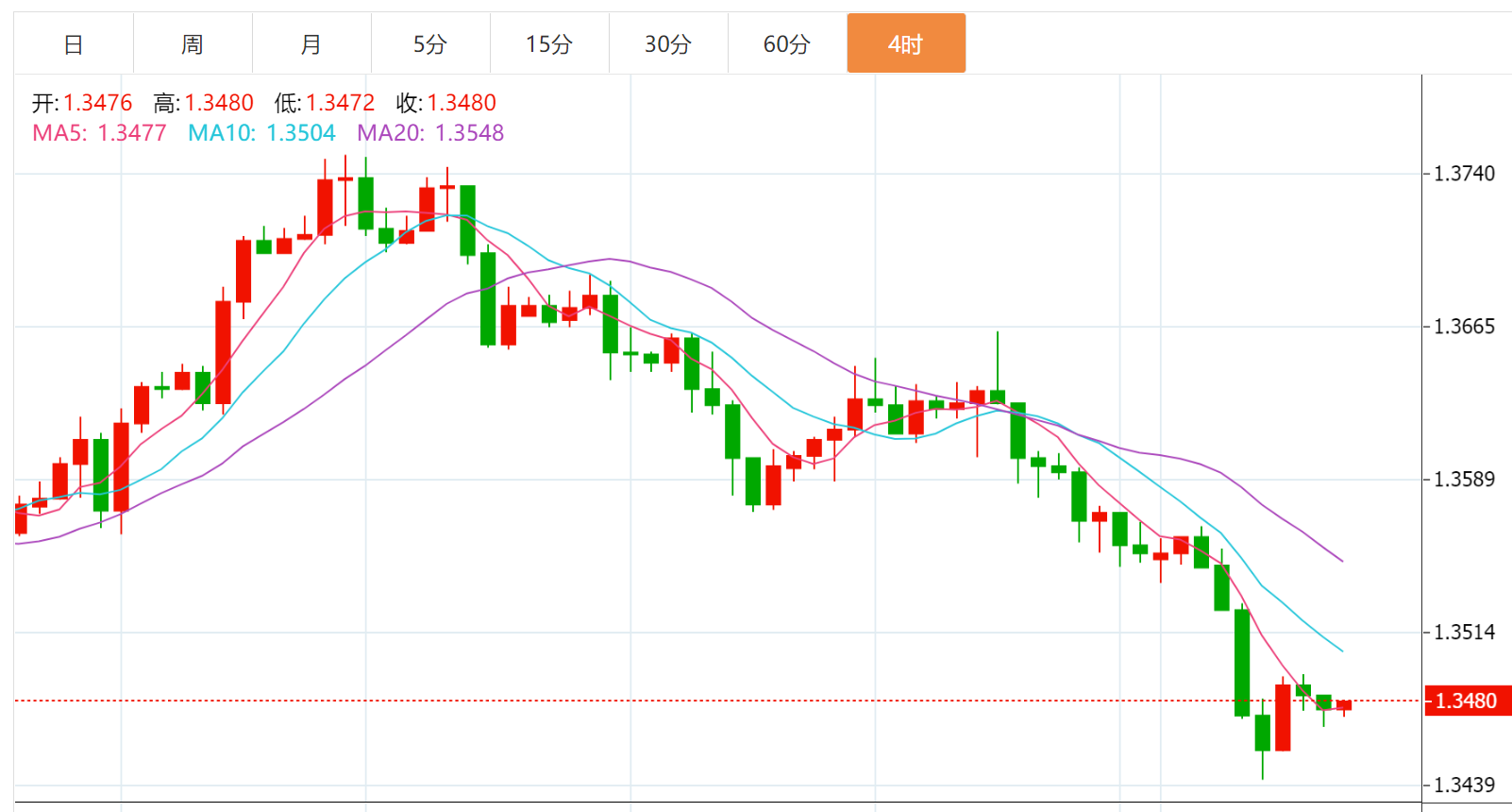Click the 高: 1.3480 high price value
This screenshot has height=812, width=1512.
pyautogui.click(x=204, y=103)
